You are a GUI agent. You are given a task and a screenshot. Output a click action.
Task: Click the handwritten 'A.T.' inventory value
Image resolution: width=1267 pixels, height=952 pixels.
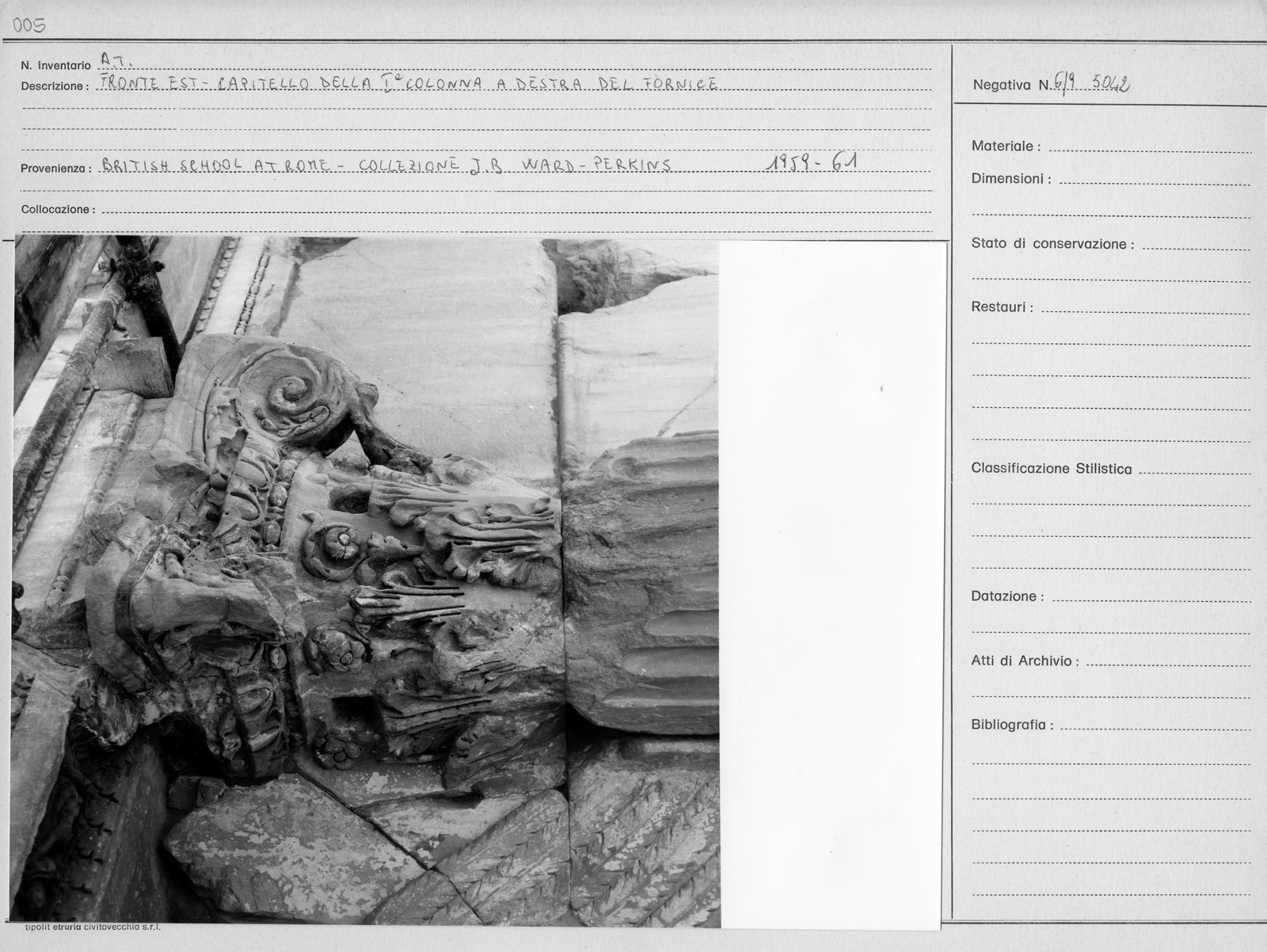click(116, 59)
